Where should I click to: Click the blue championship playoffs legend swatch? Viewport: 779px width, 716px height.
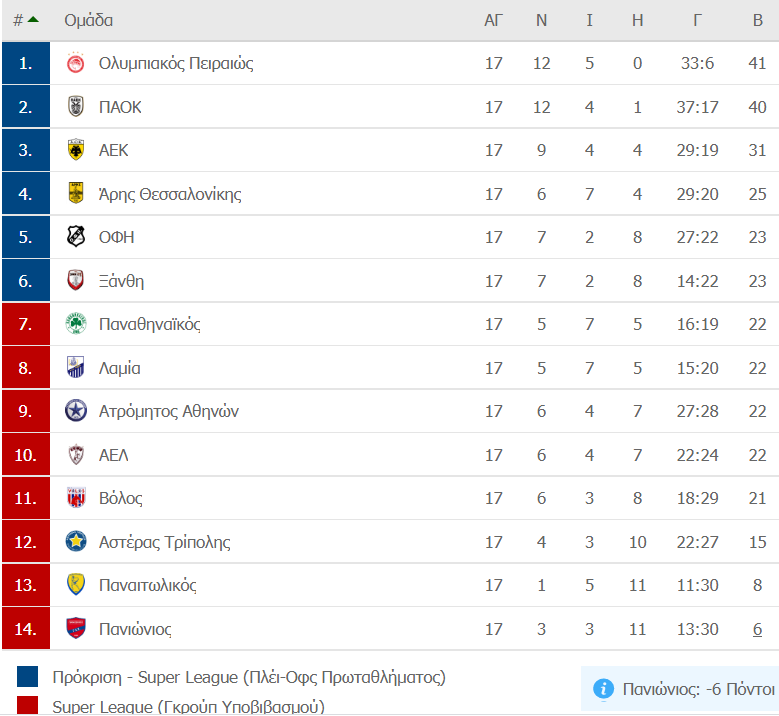[27, 677]
